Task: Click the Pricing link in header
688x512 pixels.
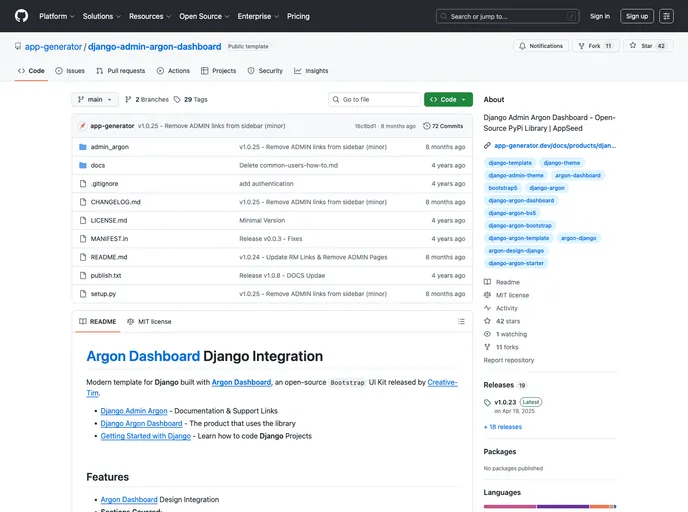Action: pos(298,16)
